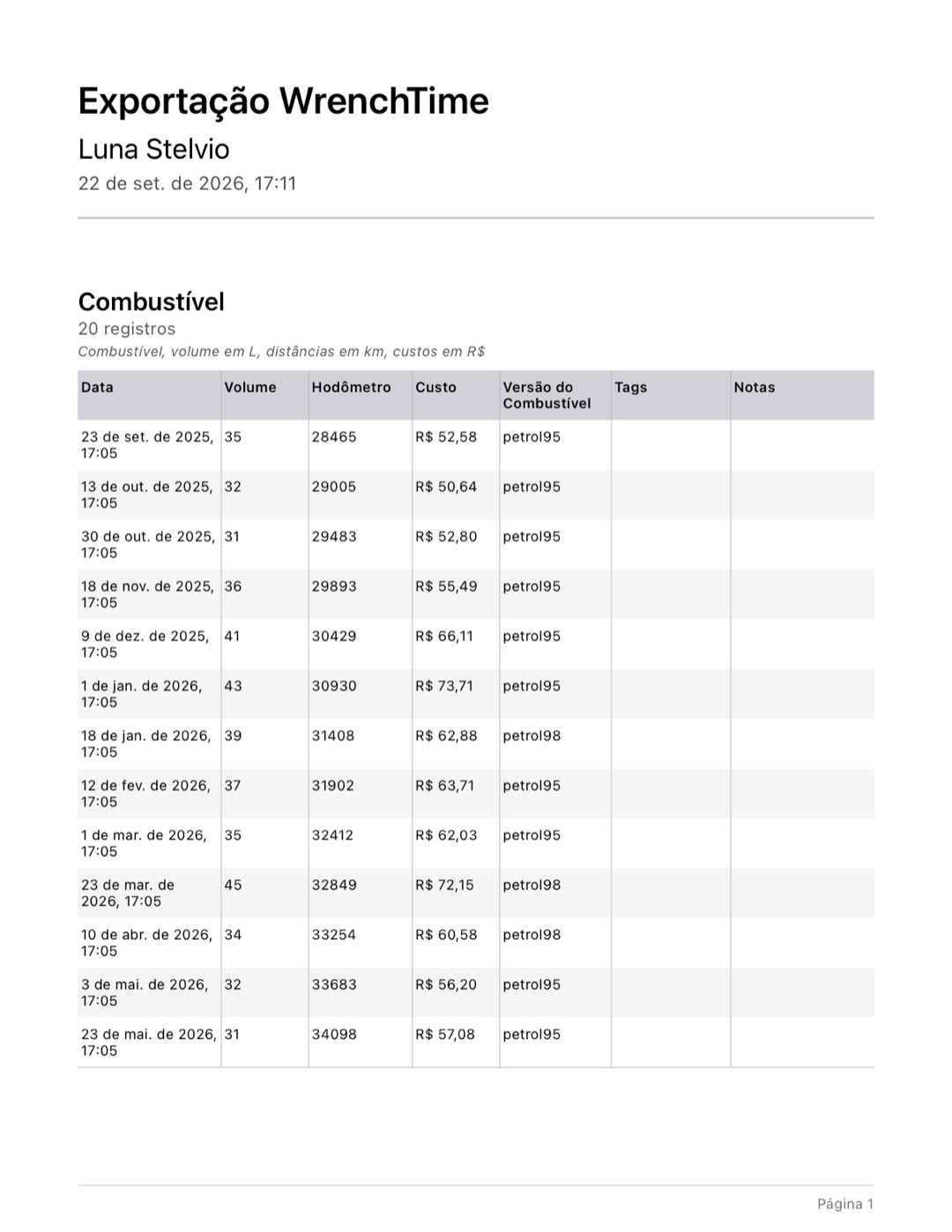Click the Tags column header

pos(631,387)
